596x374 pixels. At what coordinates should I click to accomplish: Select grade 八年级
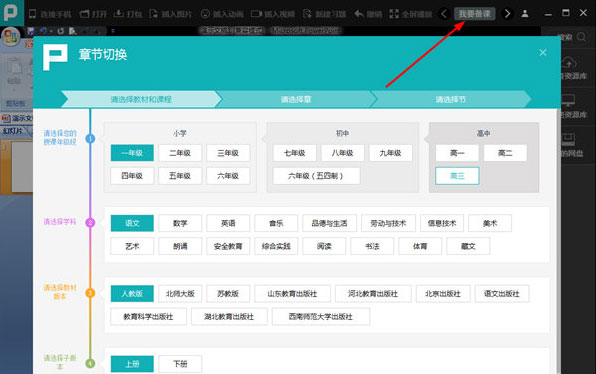tap(342, 153)
